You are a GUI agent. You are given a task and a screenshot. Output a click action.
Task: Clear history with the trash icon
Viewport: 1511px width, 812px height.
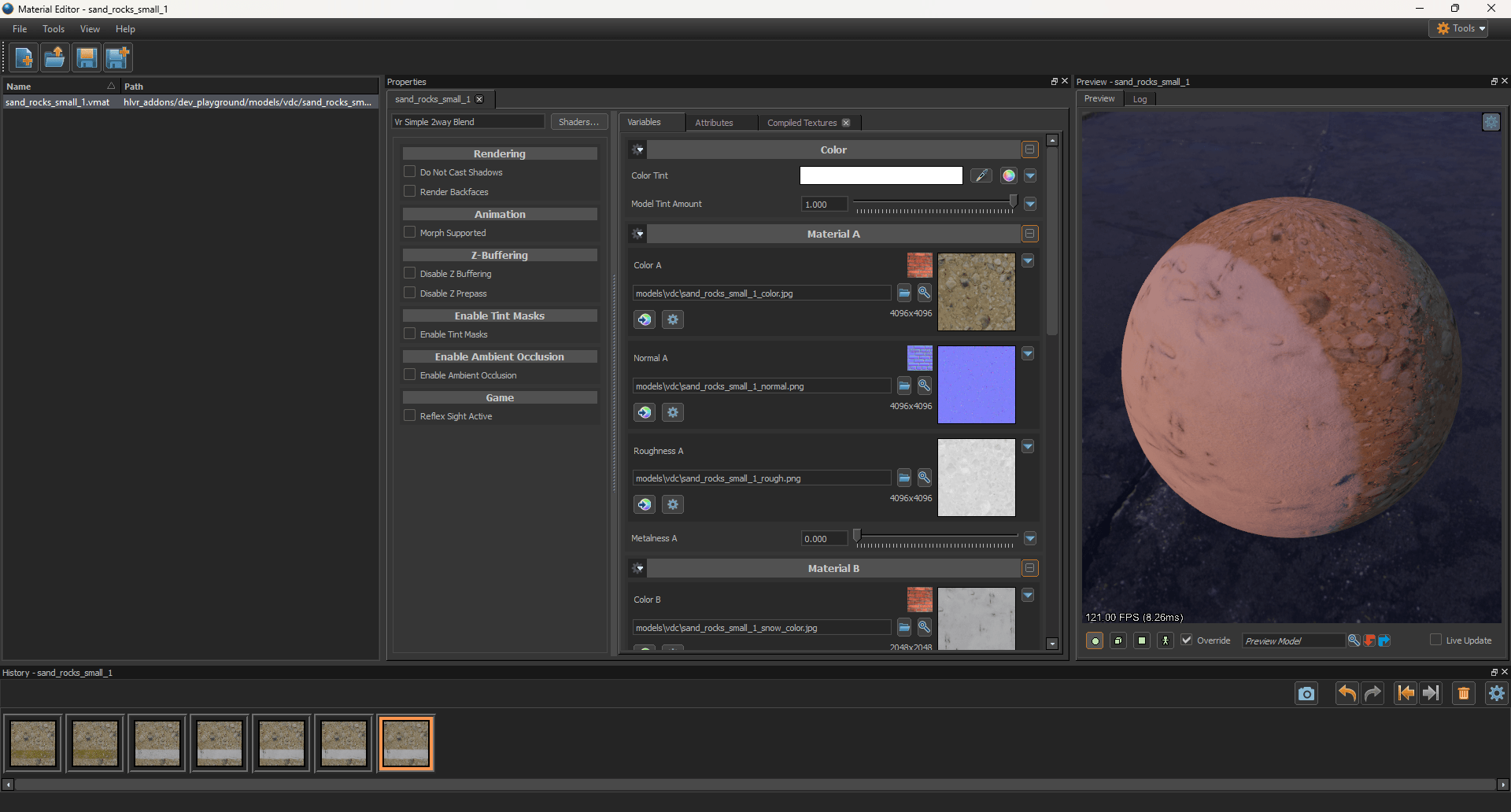[1464, 693]
